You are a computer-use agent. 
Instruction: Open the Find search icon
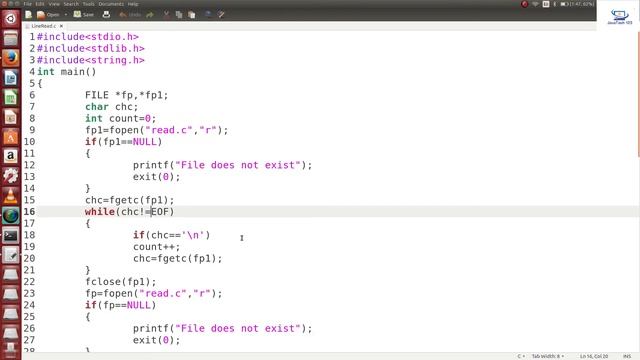click(208, 15)
